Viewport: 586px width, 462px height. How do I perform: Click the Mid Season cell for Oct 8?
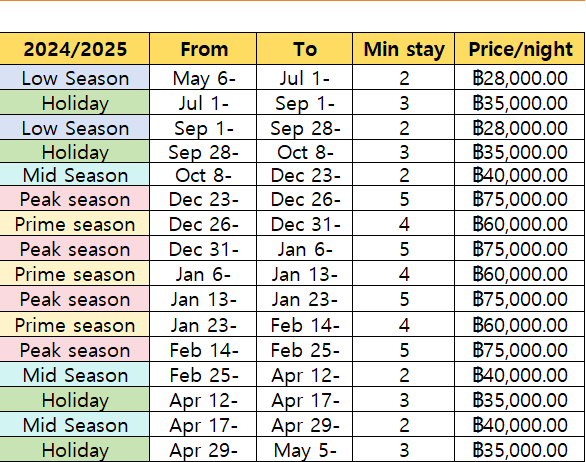75,175
